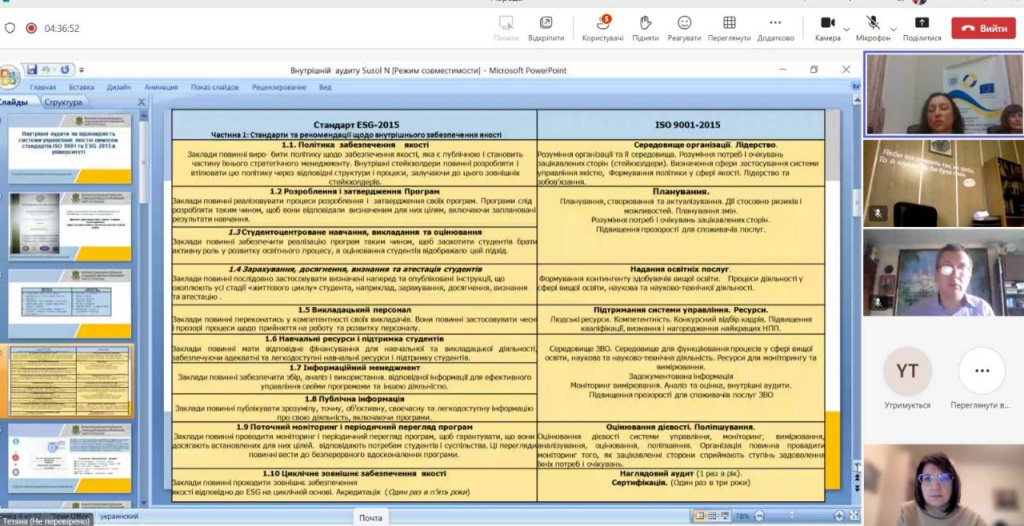Expand microphone options arrow next to Мікрофон
The height and width of the screenshot is (526, 1024).
coord(893,29)
